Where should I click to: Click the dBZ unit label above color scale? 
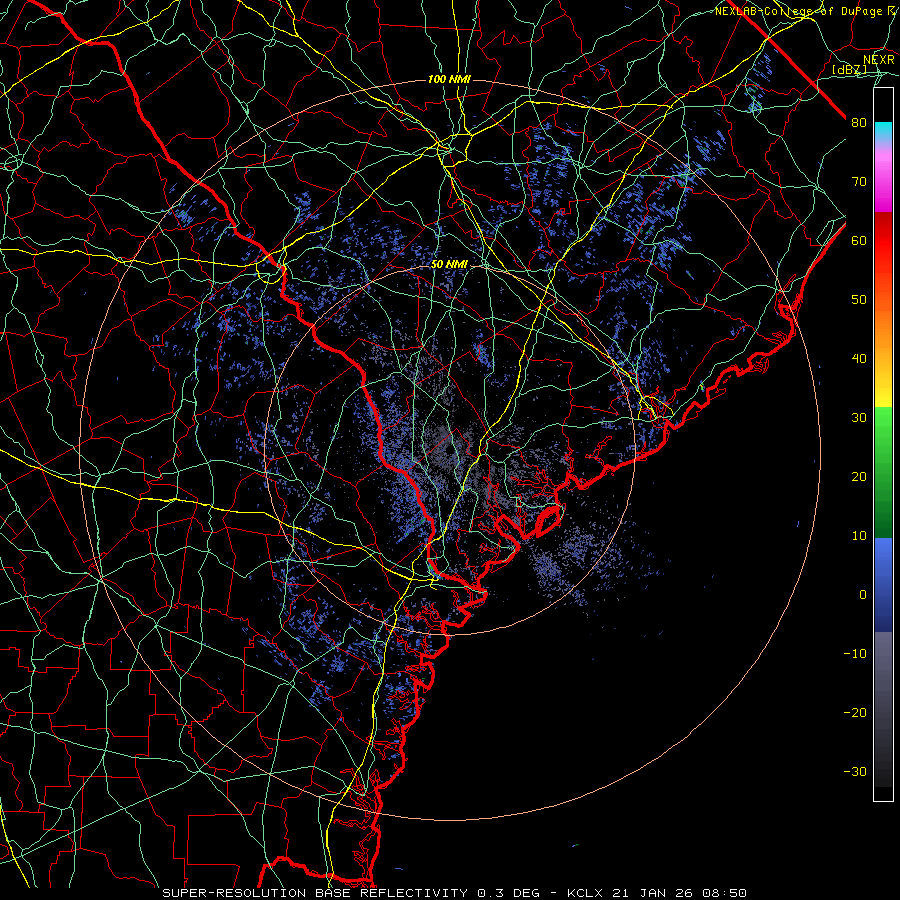pos(849,69)
